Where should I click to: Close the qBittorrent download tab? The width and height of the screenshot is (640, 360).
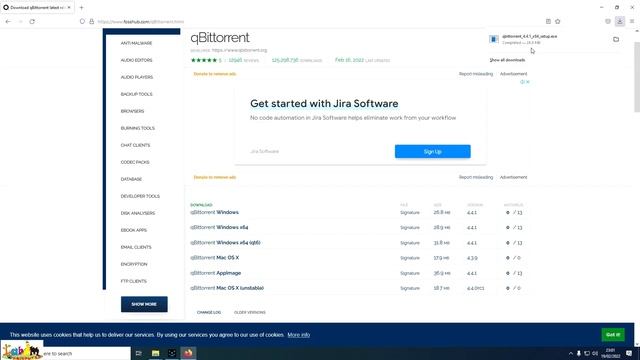pos(69,7)
